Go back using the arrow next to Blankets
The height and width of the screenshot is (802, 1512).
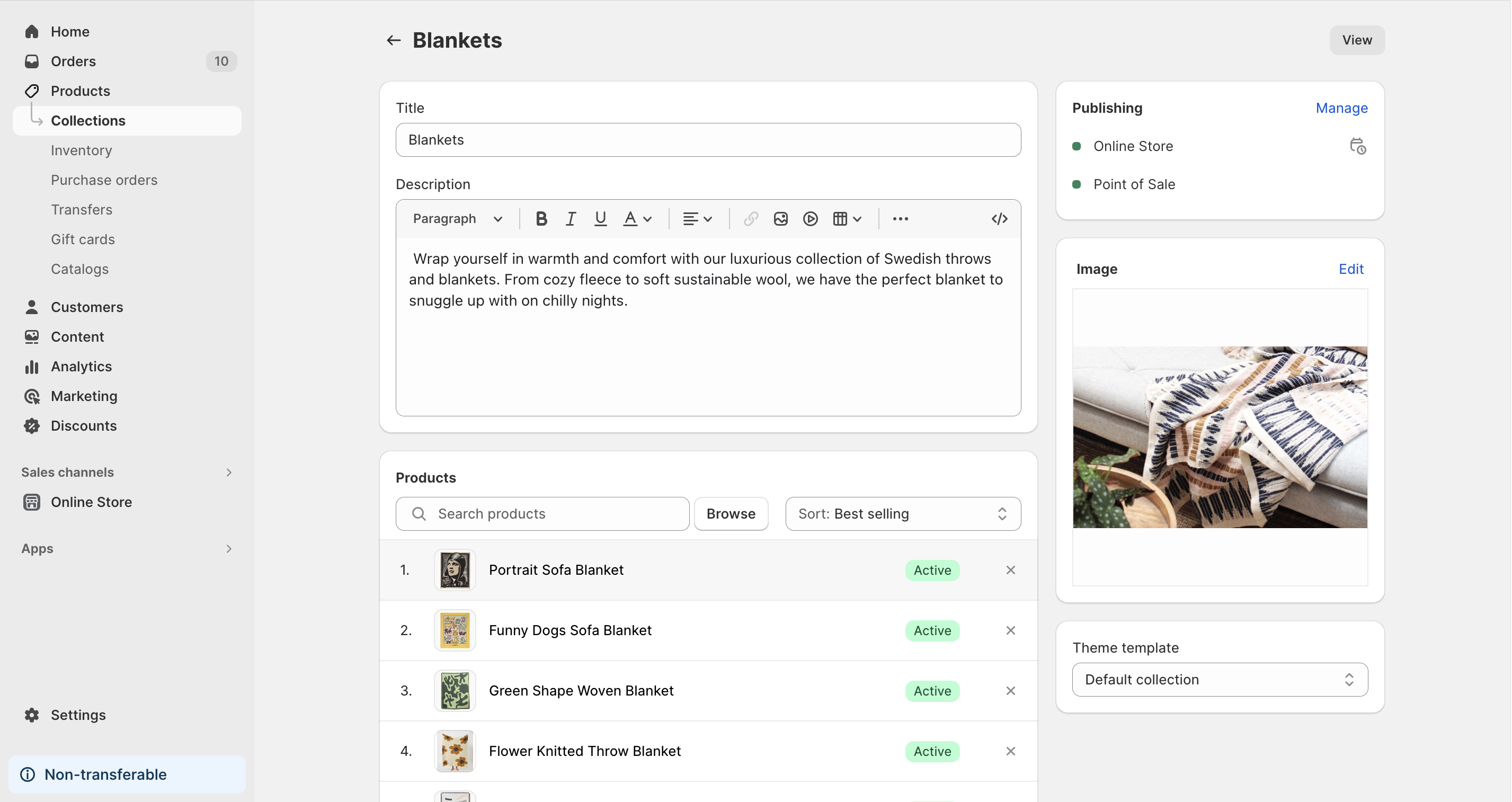(x=393, y=40)
